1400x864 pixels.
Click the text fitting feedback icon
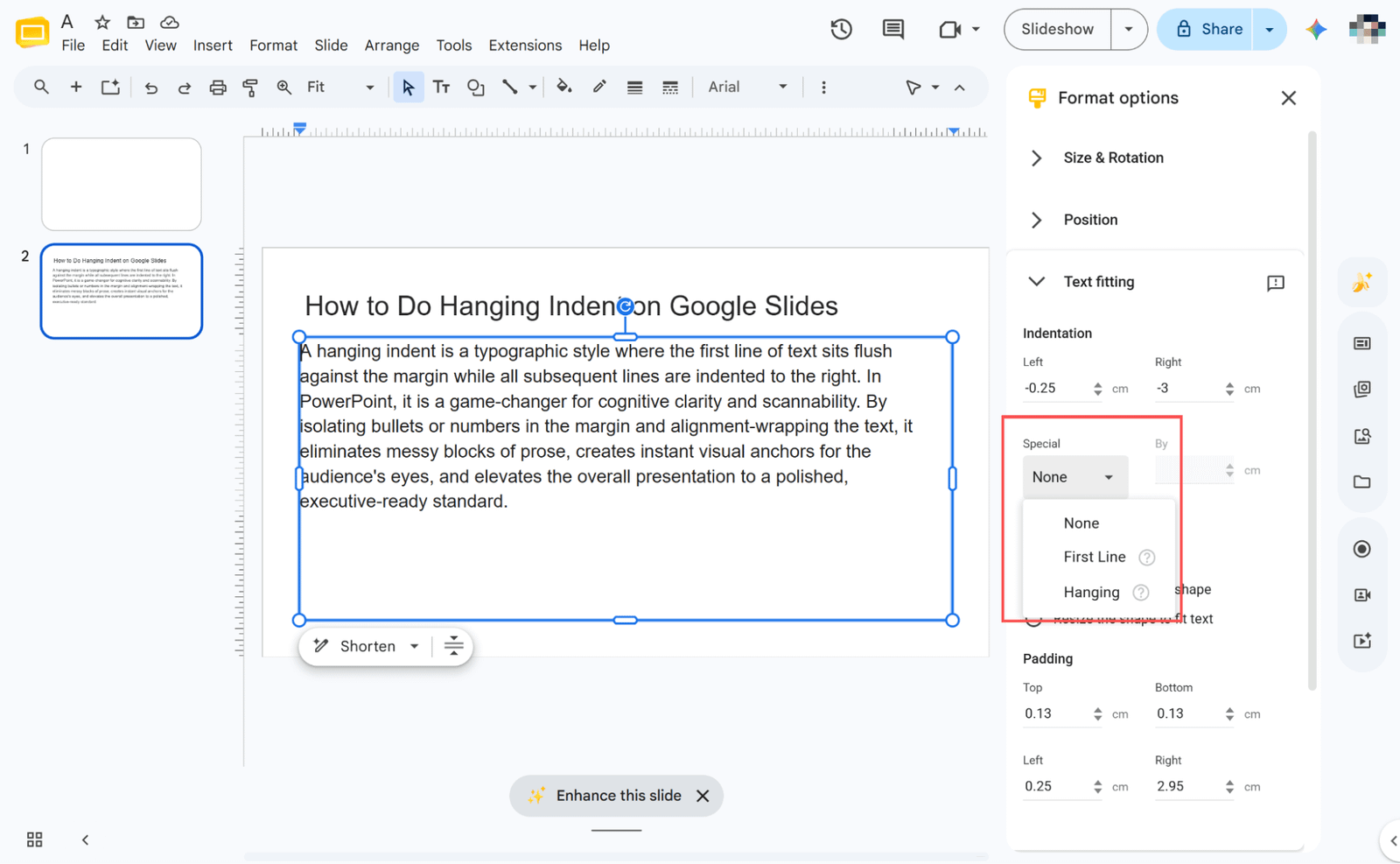pos(1276,282)
